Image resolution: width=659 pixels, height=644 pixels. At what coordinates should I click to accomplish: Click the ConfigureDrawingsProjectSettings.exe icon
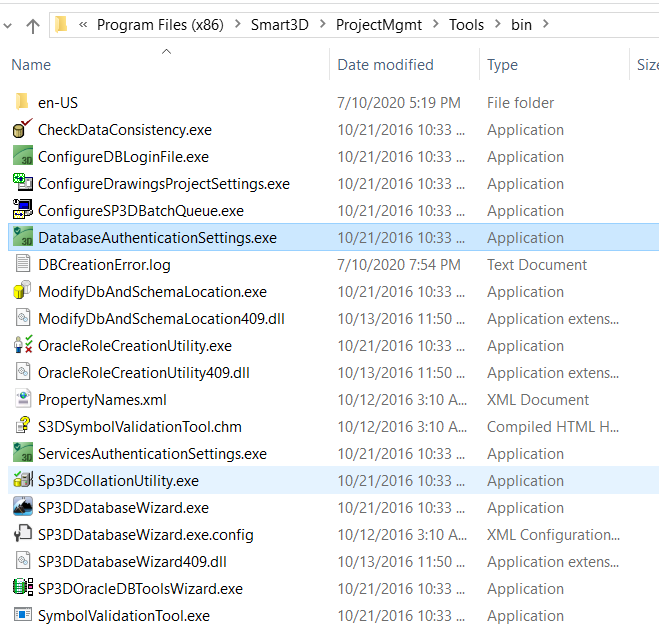click(x=22, y=183)
